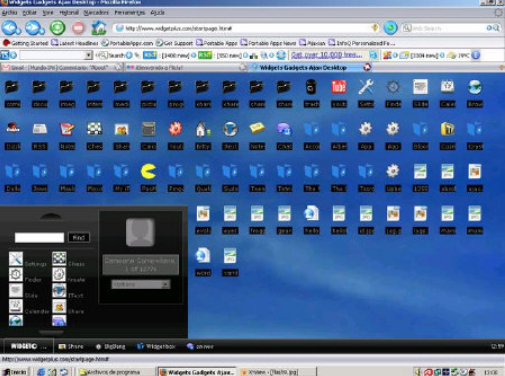
Task: Click BigBang item in widget taskbar
Action: click(111, 346)
